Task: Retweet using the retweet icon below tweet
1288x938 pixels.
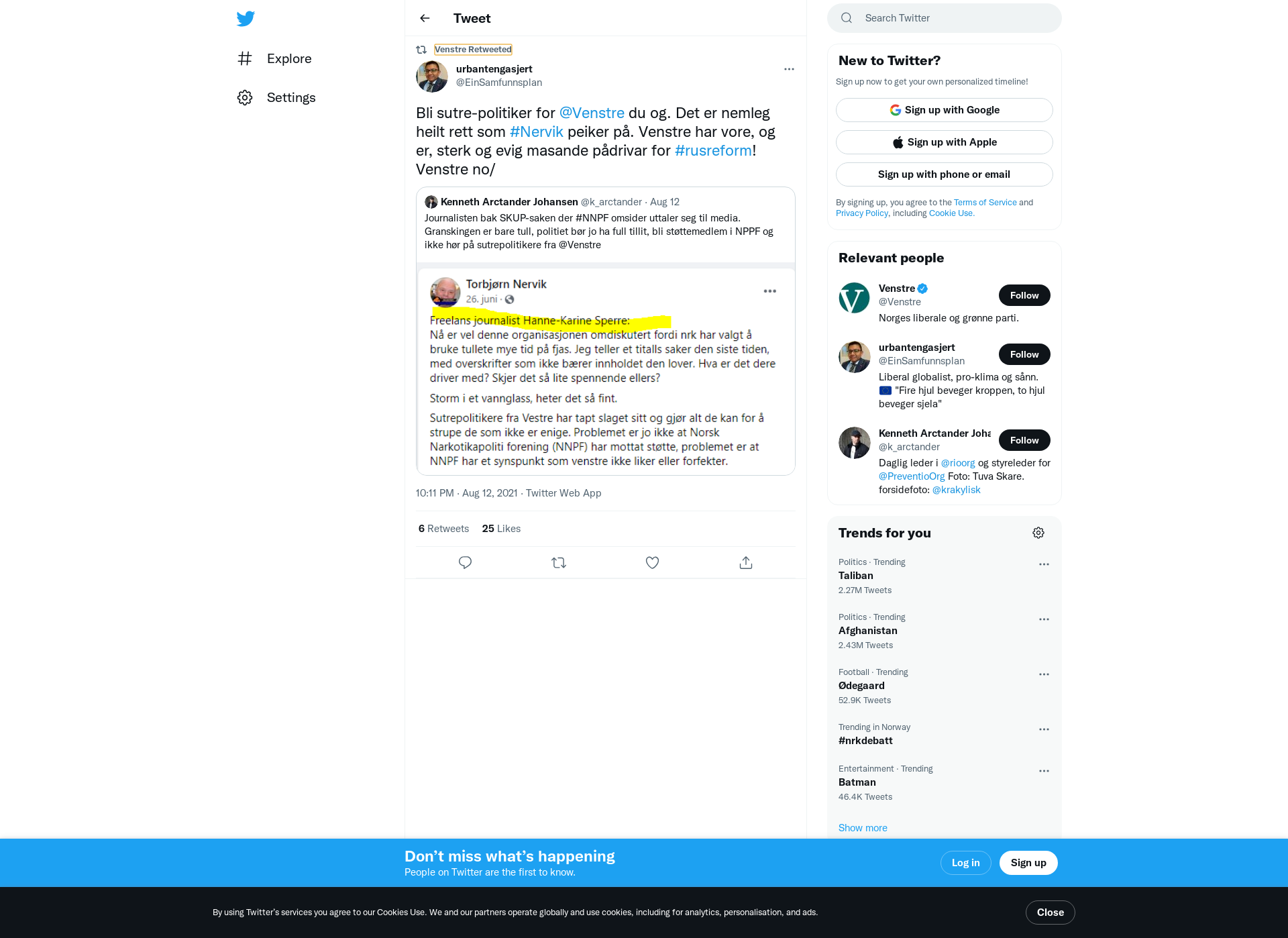Action: coord(559,562)
